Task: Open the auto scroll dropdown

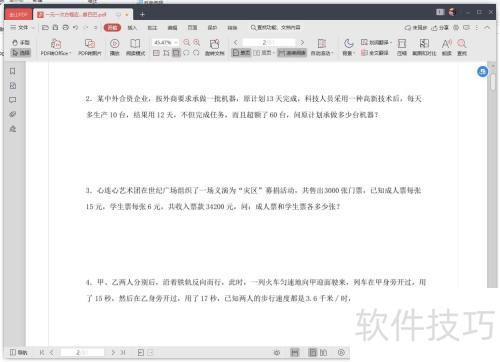Action: click(322, 47)
